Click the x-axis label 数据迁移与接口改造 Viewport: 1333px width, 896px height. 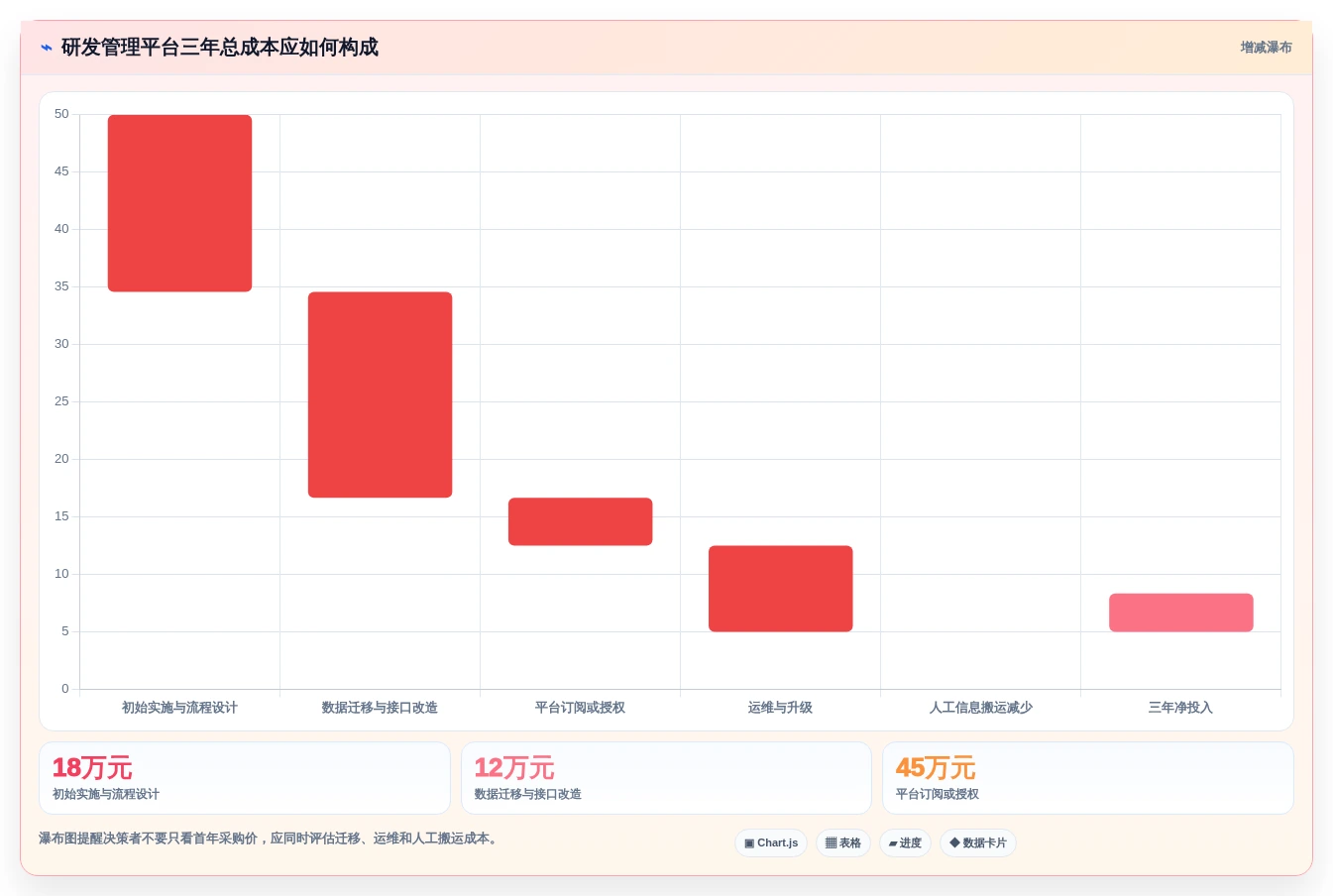pos(380,708)
